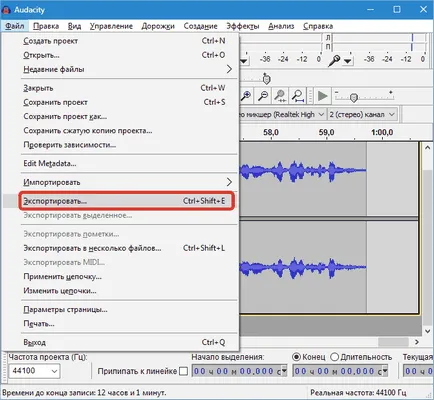Select the Длительность radio button

point(335,357)
